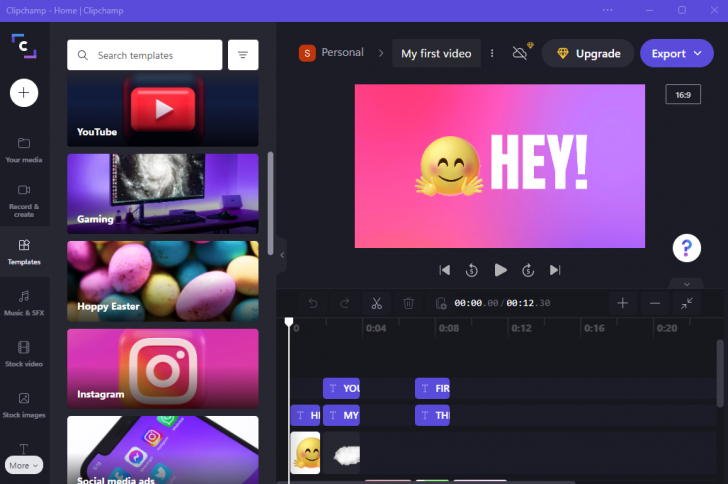Viewport: 728px width, 484px height.
Task: Click the Clipchamp logo icon
Action: click(24, 46)
